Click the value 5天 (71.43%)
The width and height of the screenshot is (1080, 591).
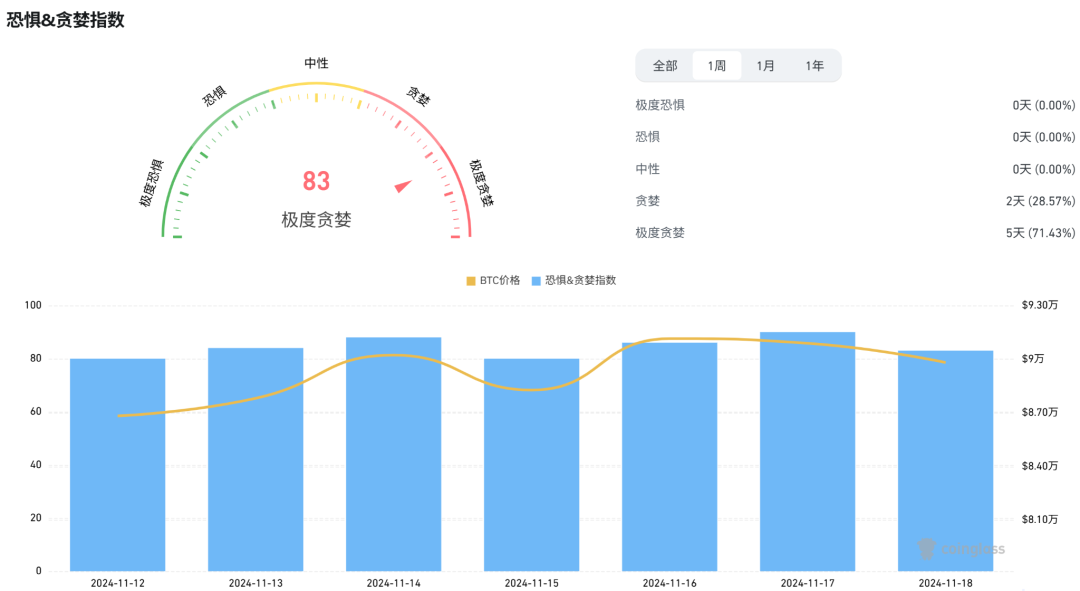pos(1040,233)
